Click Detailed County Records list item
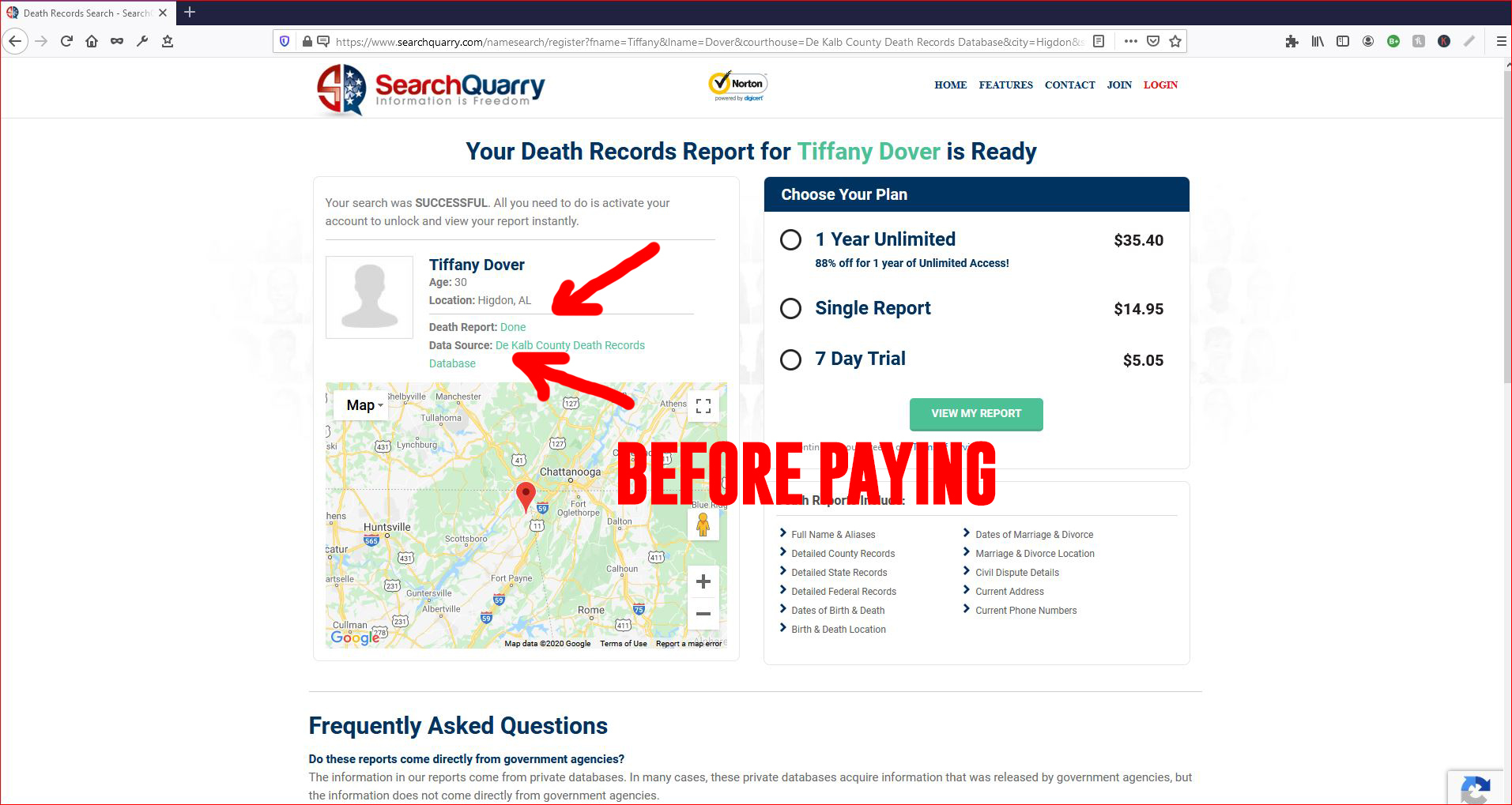This screenshot has width=1512, height=805. pos(843,554)
